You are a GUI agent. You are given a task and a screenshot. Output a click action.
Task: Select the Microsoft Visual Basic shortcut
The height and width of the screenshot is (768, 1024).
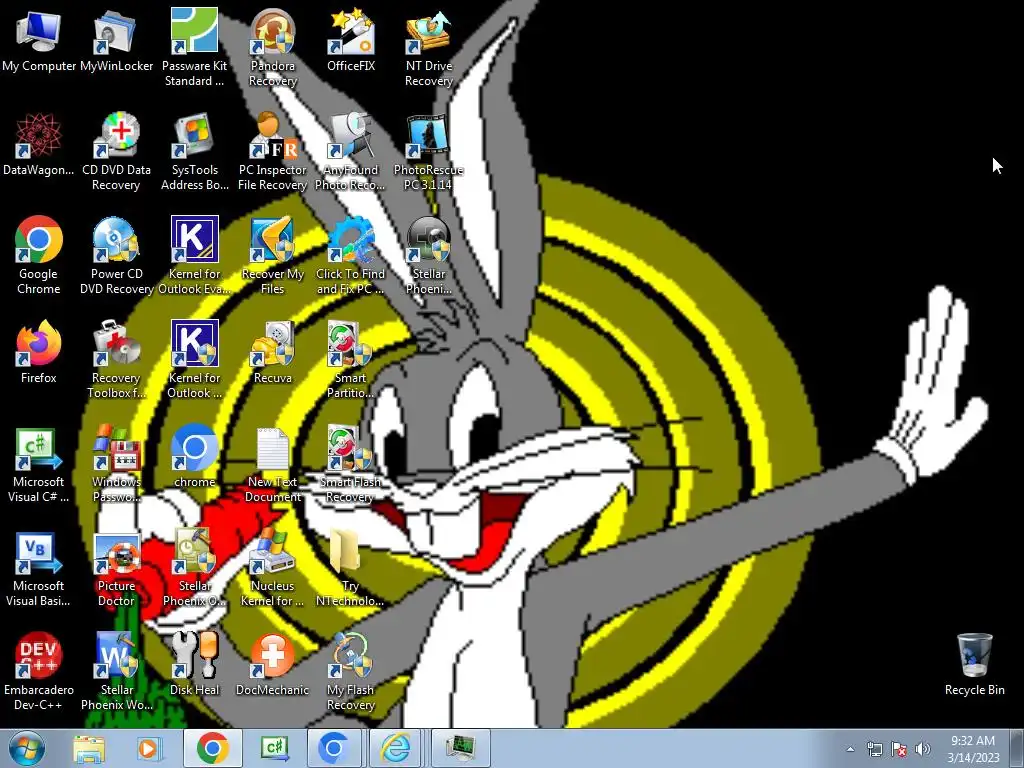pyautogui.click(x=39, y=568)
